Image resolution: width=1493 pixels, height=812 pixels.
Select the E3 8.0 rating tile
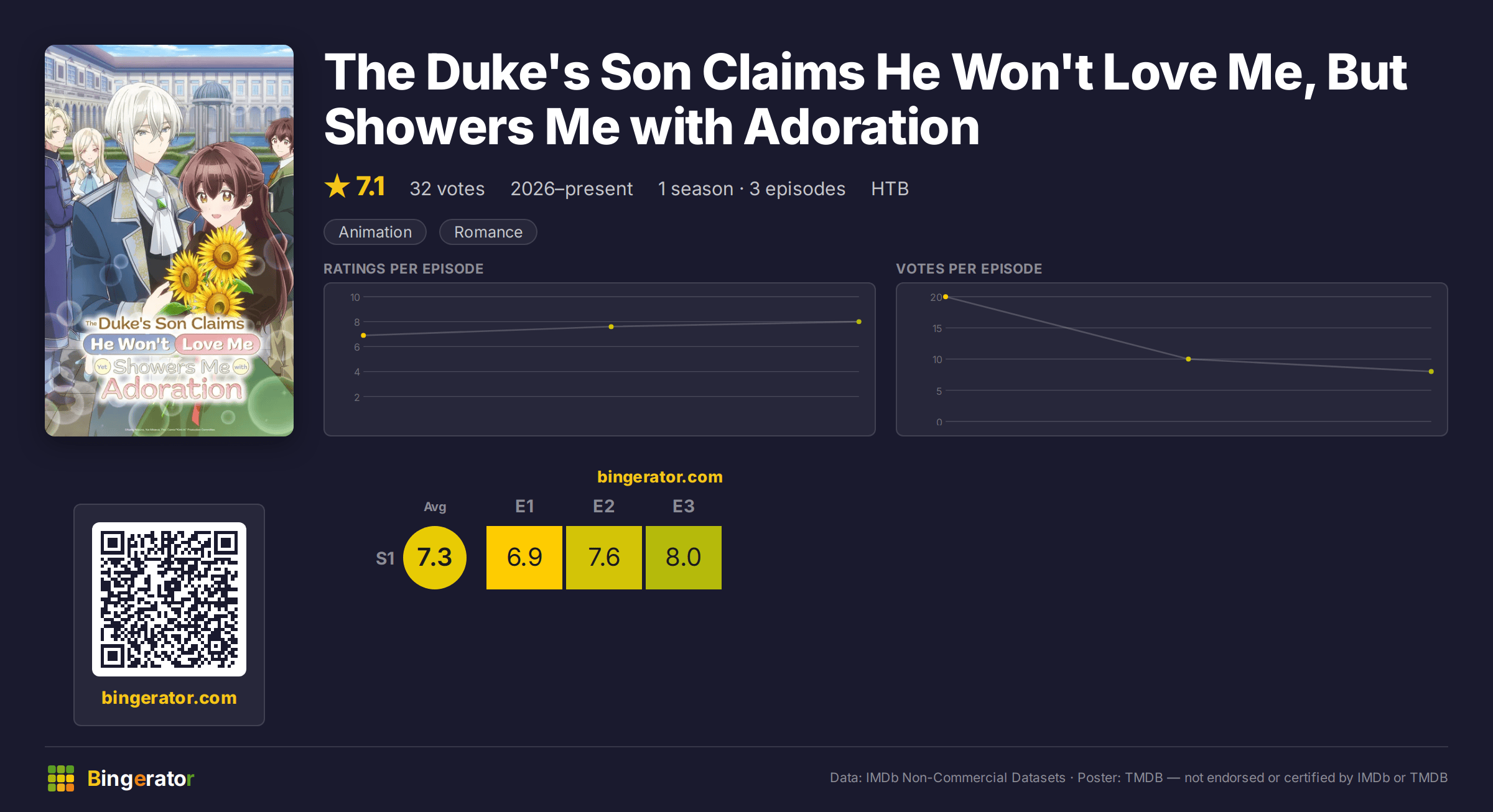click(x=684, y=558)
